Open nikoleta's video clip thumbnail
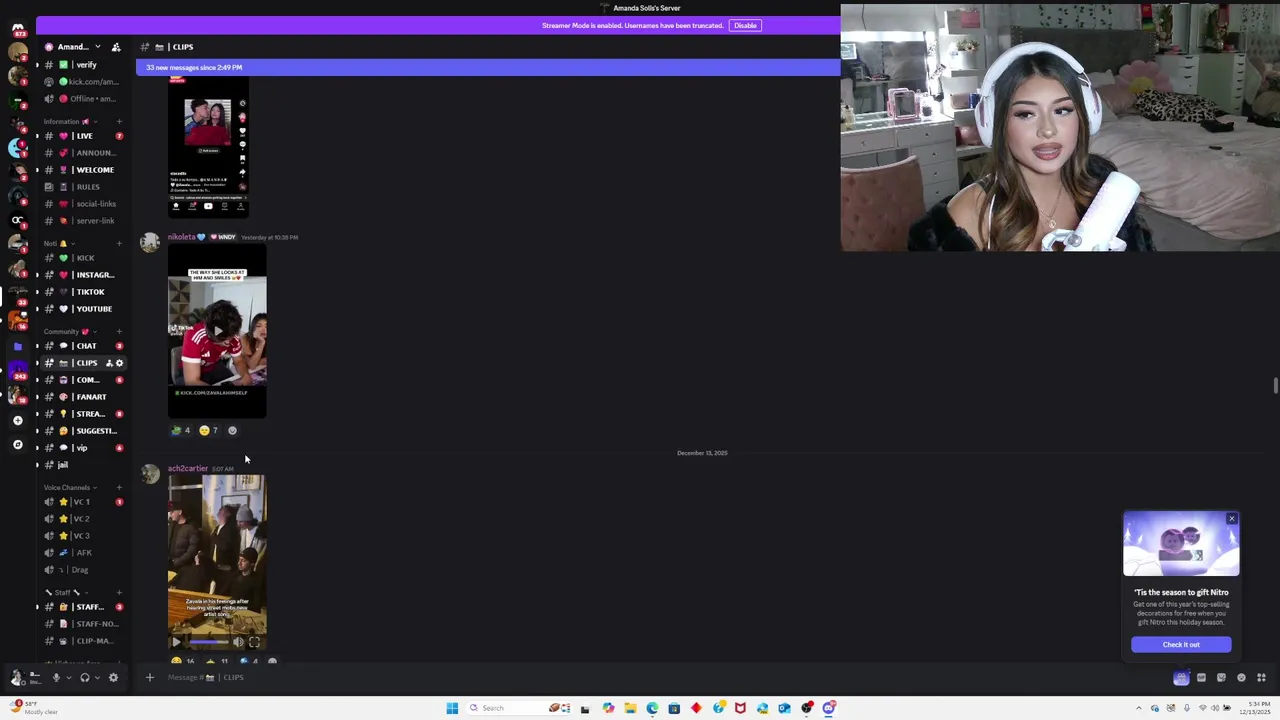Image resolution: width=1280 pixels, height=720 pixels. [217, 331]
